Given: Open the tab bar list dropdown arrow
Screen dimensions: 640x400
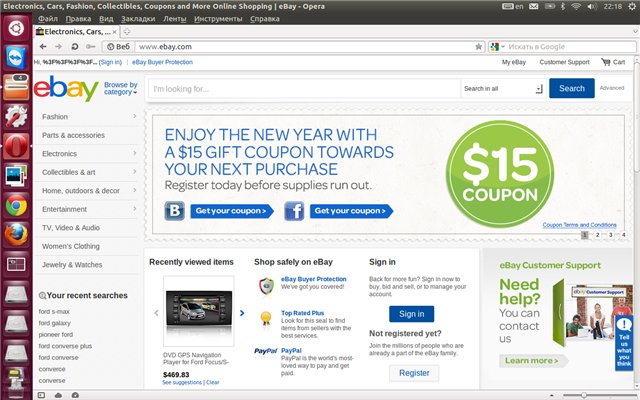Looking at the screenshot, I should click(x=635, y=31).
